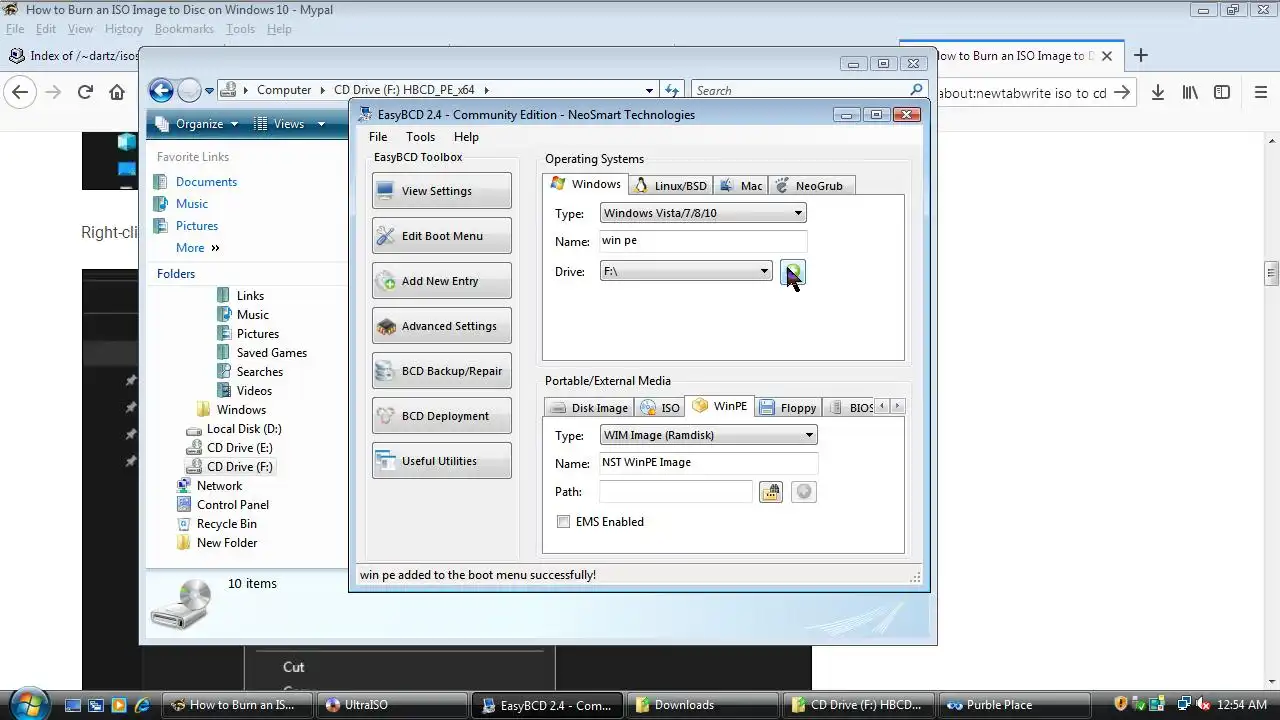1280x720 pixels.
Task: Switch to the Mac tab
Action: (x=741, y=186)
